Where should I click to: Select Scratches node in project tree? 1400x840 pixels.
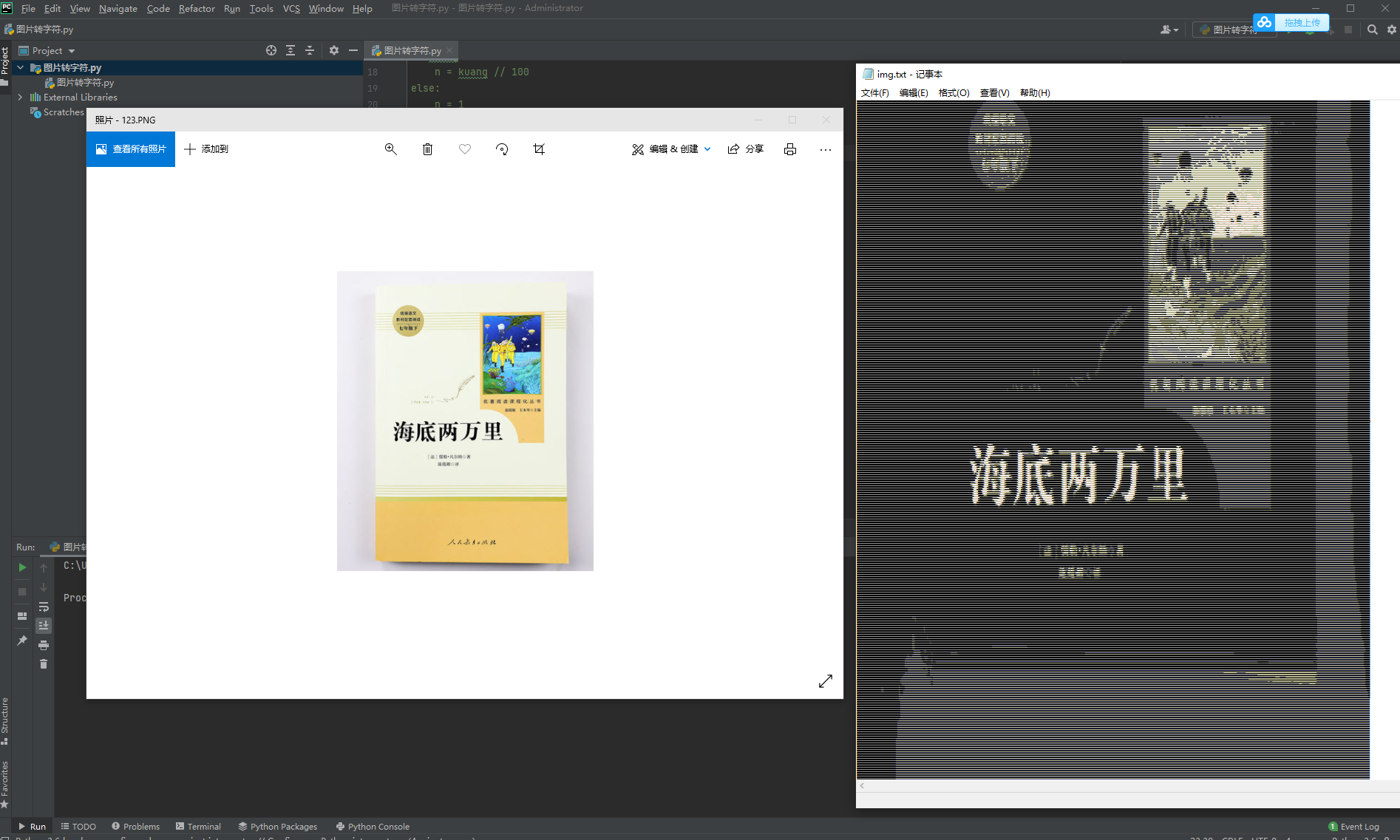(57, 112)
